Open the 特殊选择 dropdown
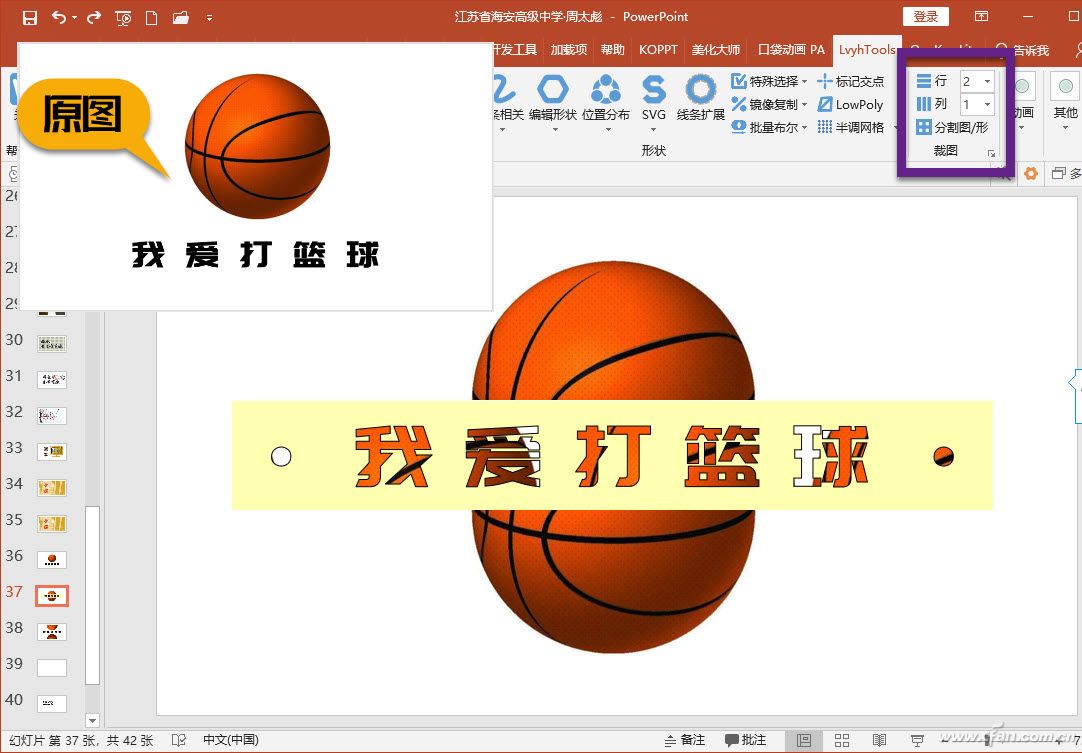 tap(766, 81)
